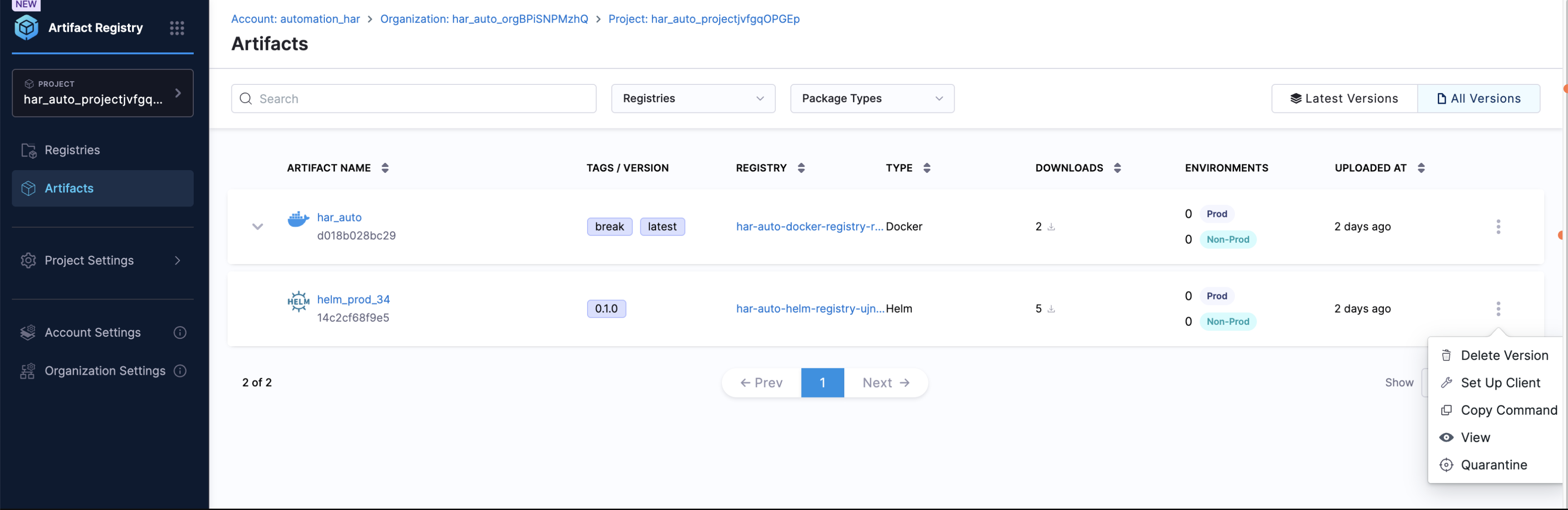
Task: Sort by Artifact Name column arrows
Action: click(385, 168)
